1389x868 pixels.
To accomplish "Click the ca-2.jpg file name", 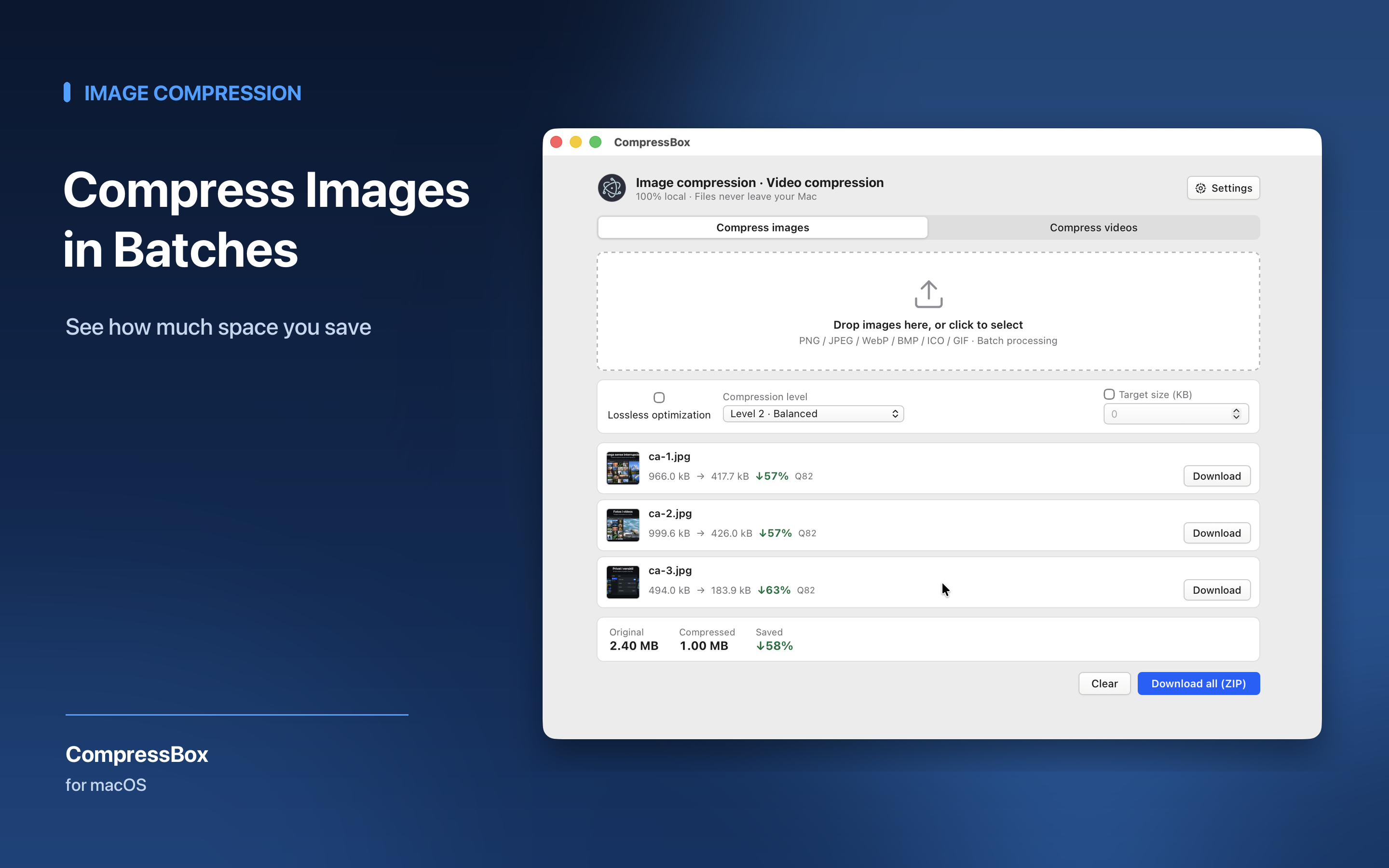I will pos(670,513).
